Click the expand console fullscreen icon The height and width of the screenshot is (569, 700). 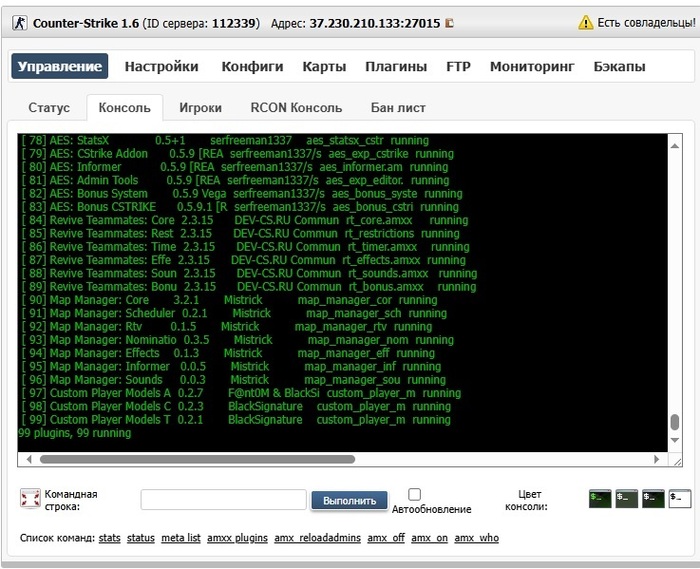30,498
